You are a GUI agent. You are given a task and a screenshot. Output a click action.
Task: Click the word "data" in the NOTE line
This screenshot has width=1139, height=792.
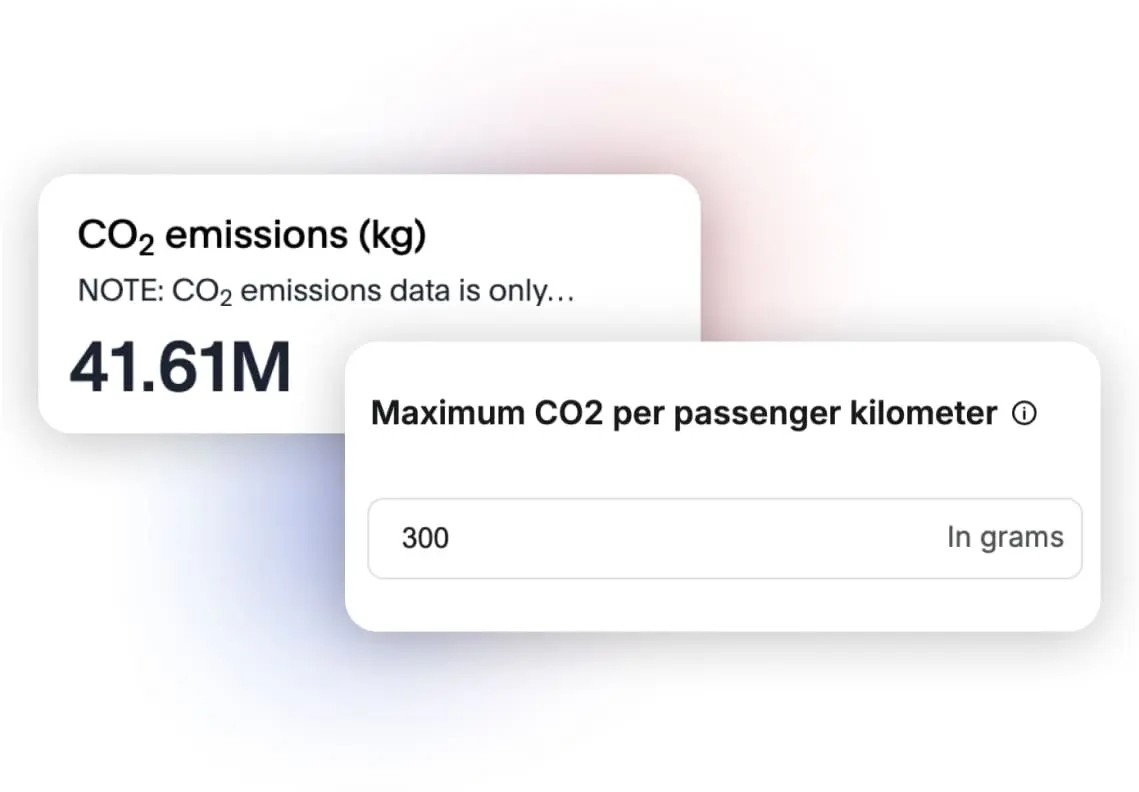(x=428, y=291)
